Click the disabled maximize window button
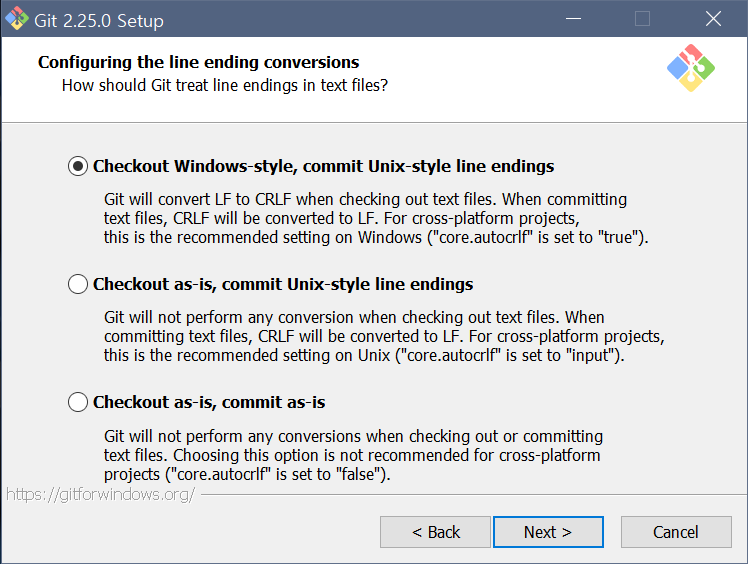The height and width of the screenshot is (564, 748). [x=643, y=19]
